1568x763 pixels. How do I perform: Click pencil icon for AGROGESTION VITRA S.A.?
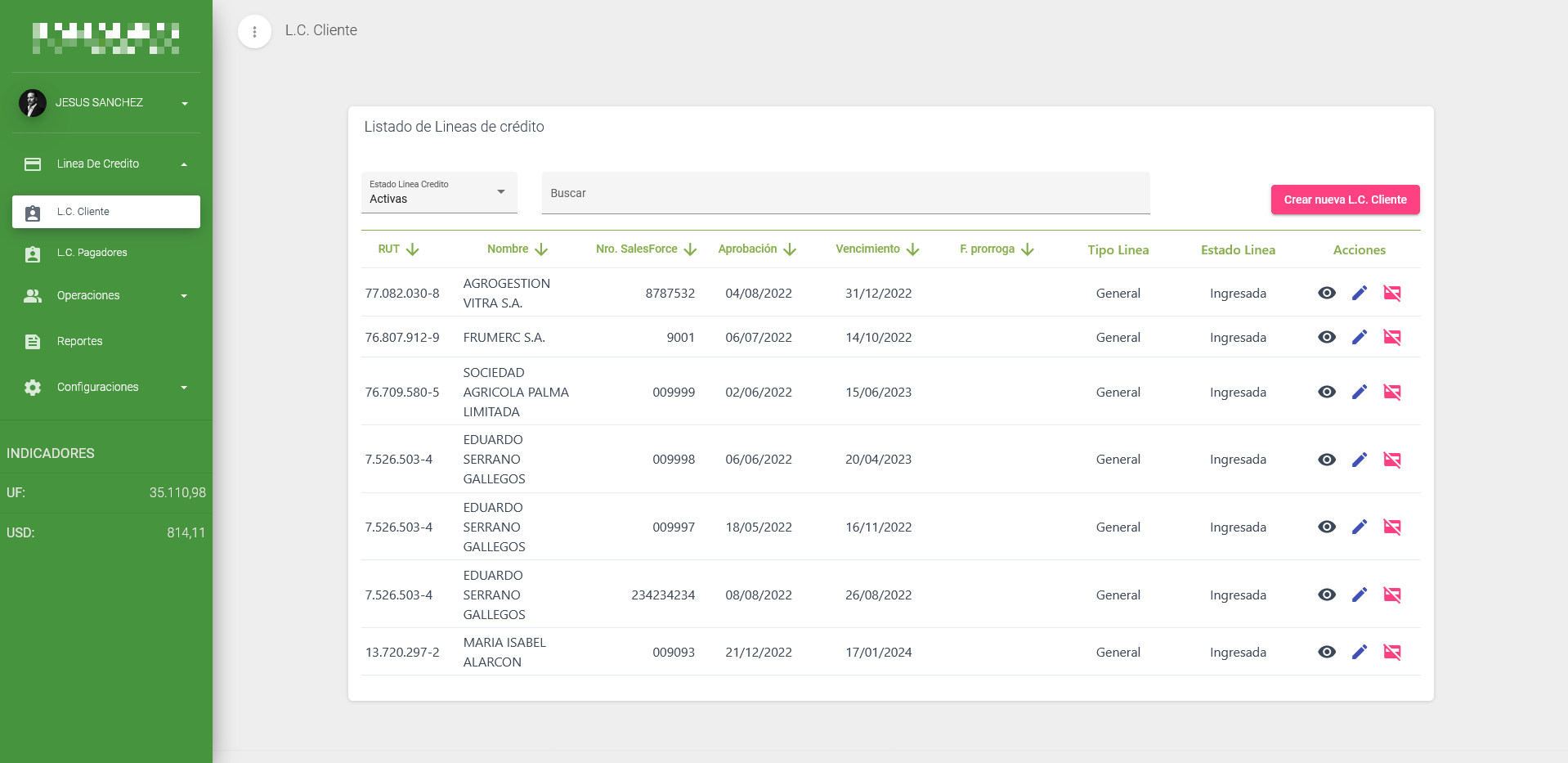pos(1359,294)
